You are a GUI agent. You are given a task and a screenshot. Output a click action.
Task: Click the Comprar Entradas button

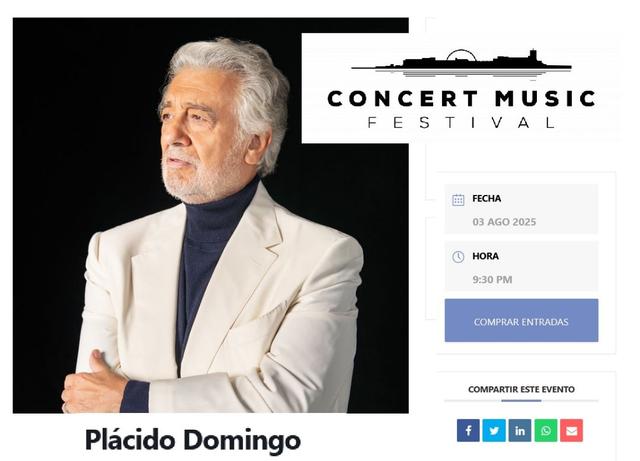tap(521, 321)
